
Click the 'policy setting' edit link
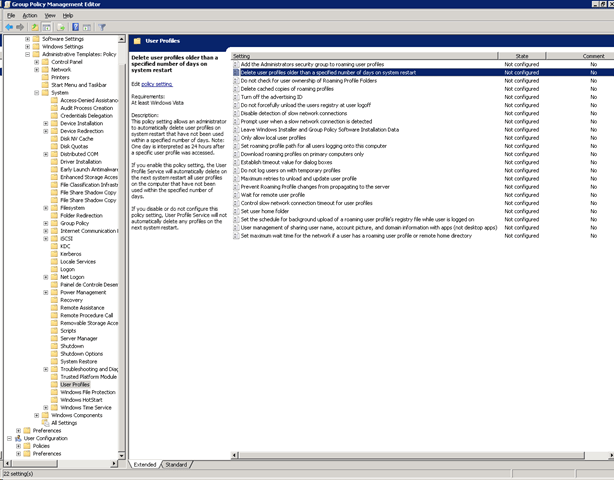point(157,84)
